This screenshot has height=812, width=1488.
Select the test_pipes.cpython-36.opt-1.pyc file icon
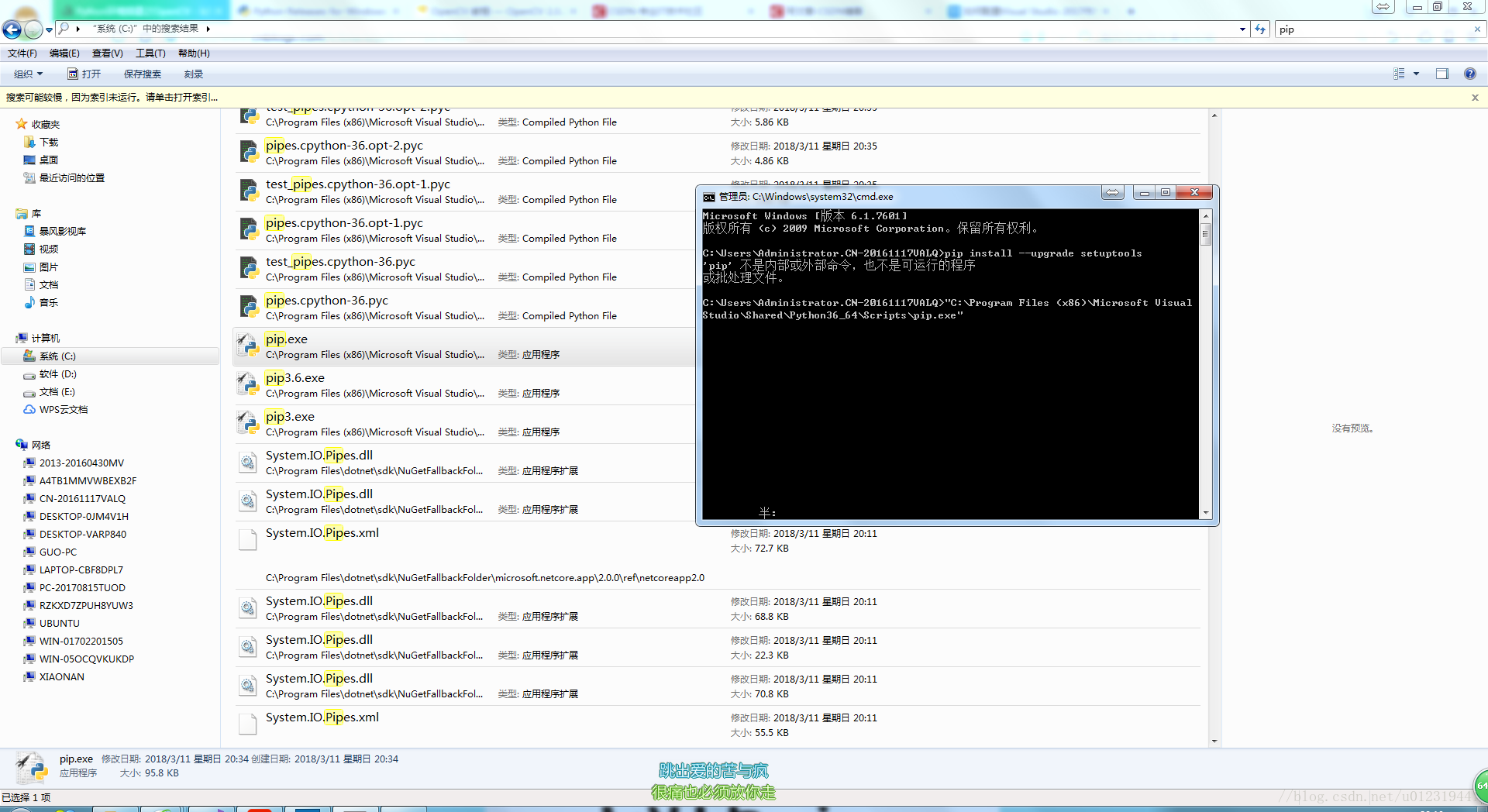248,191
